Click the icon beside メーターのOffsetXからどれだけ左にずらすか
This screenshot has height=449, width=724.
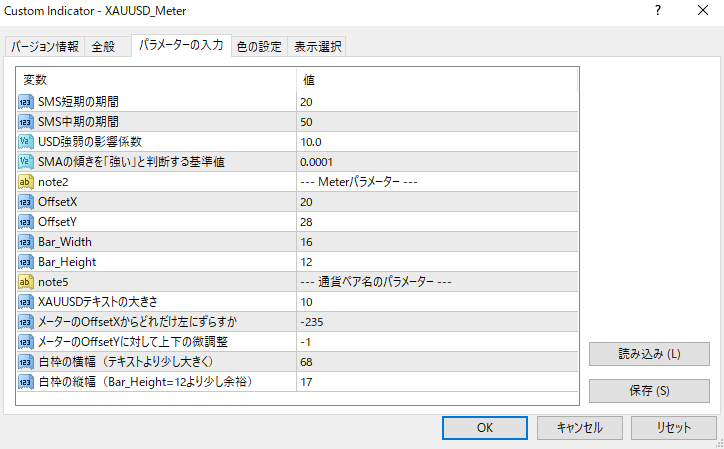click(25, 322)
